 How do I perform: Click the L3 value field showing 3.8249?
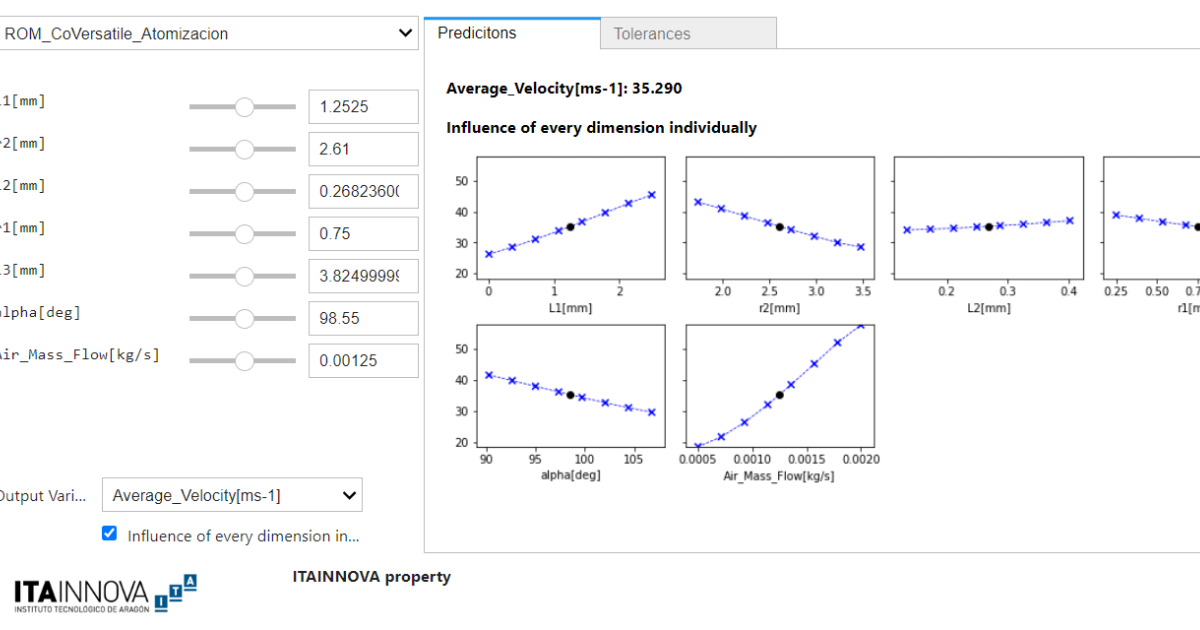click(363, 275)
